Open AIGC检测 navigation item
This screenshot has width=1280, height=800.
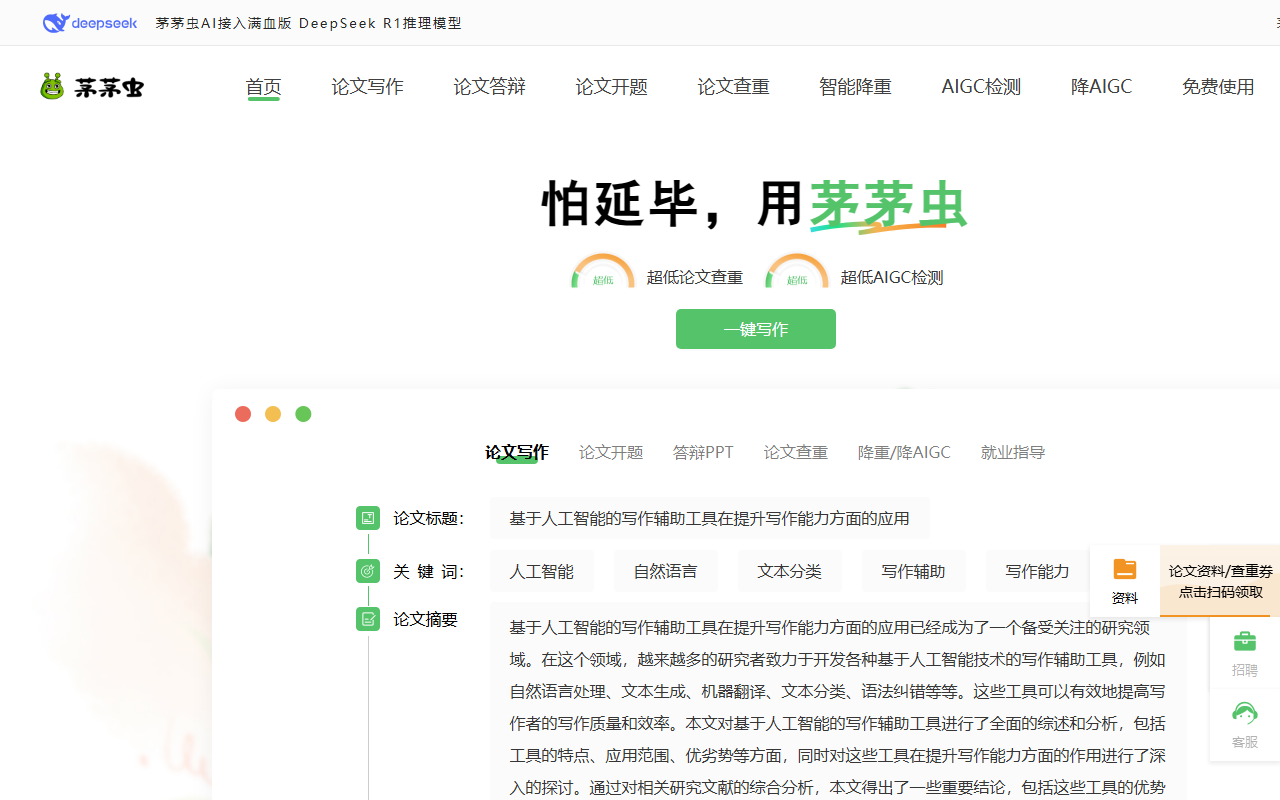[x=982, y=87]
